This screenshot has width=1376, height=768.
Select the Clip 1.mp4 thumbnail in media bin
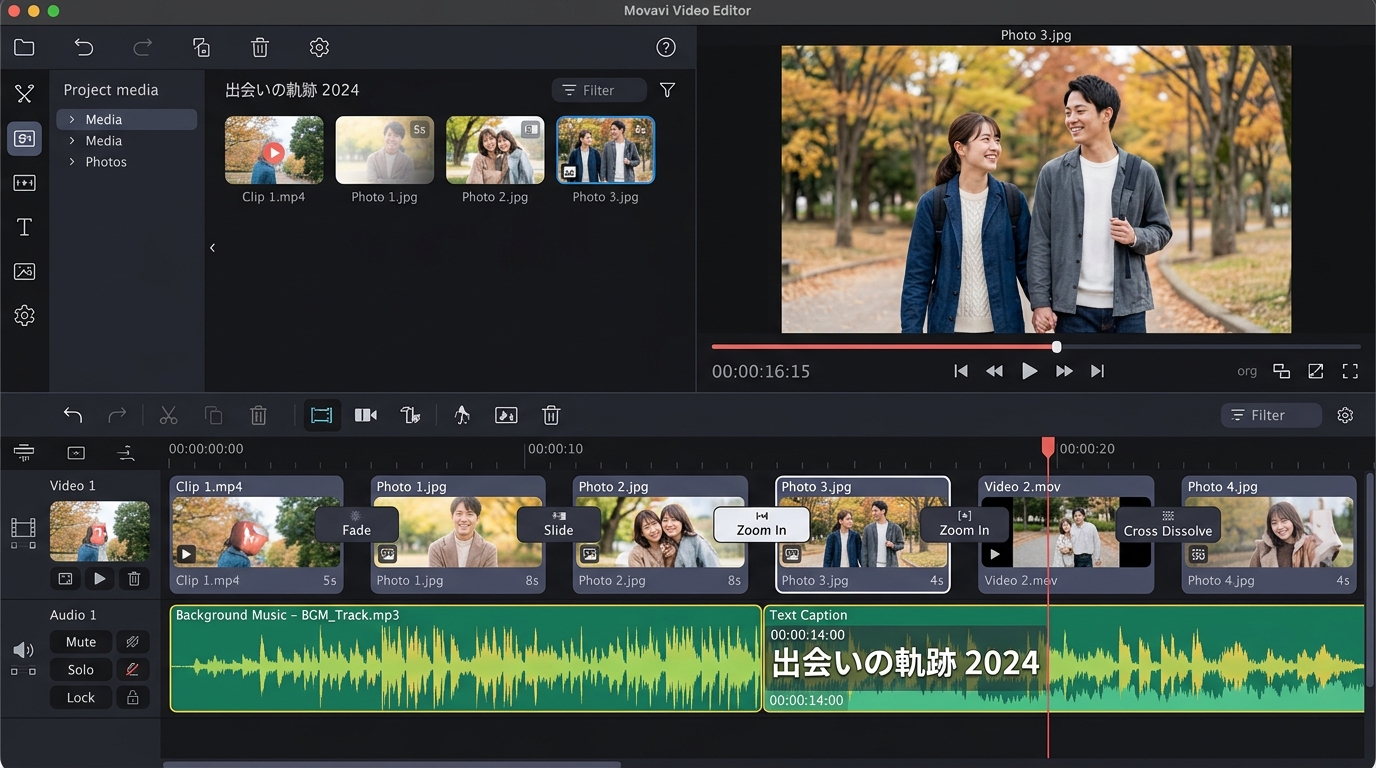point(274,150)
